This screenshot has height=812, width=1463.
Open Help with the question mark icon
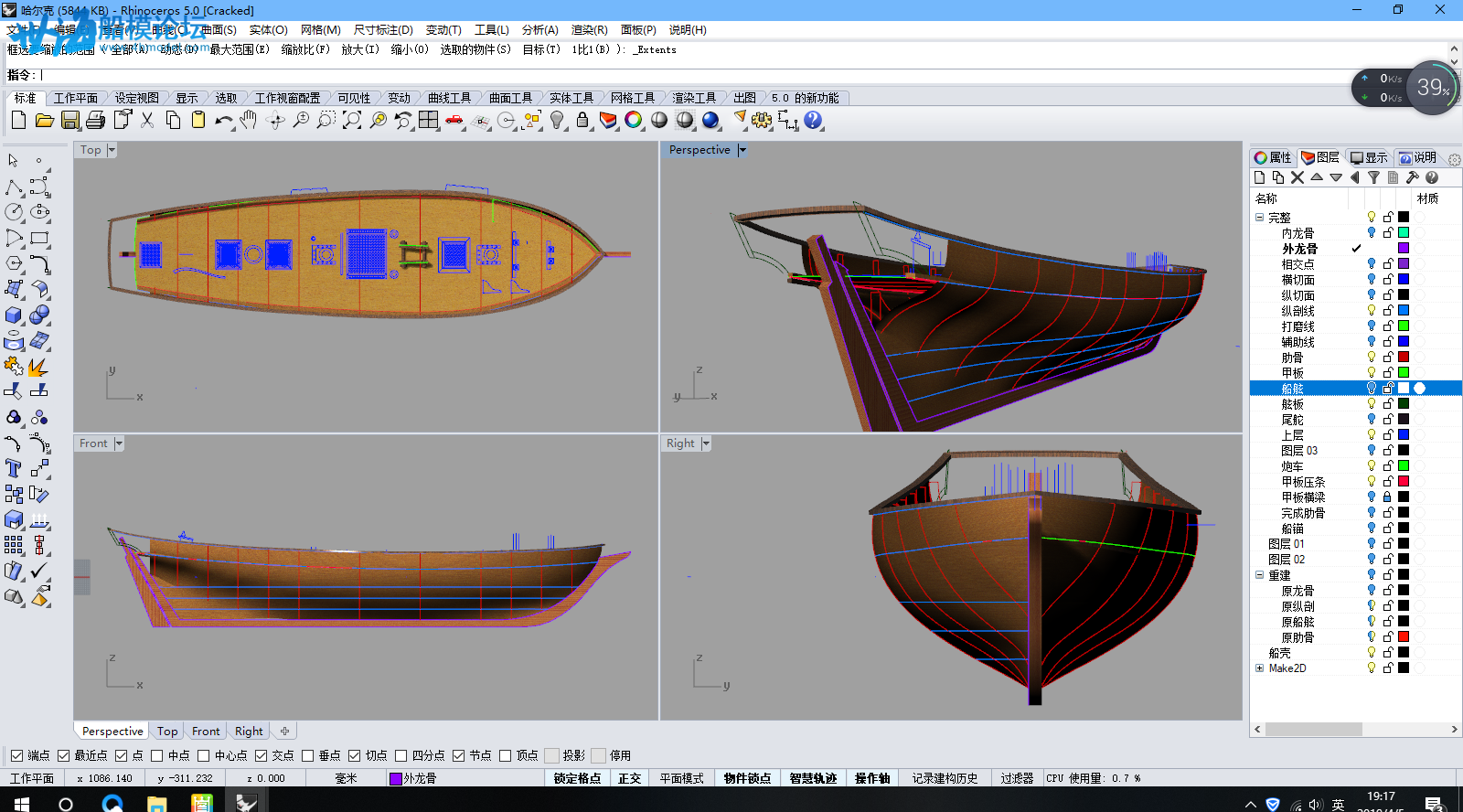[813, 120]
